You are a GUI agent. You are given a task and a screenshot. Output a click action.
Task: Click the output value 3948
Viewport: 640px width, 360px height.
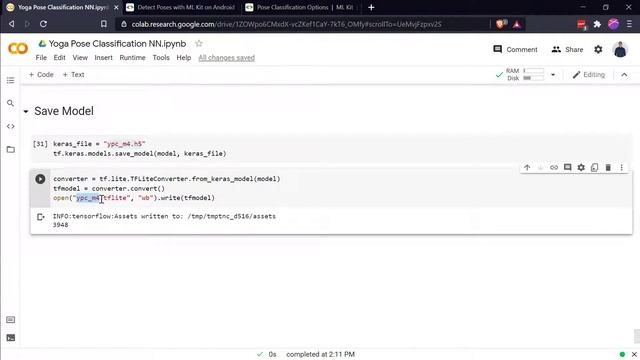[x=60, y=225]
